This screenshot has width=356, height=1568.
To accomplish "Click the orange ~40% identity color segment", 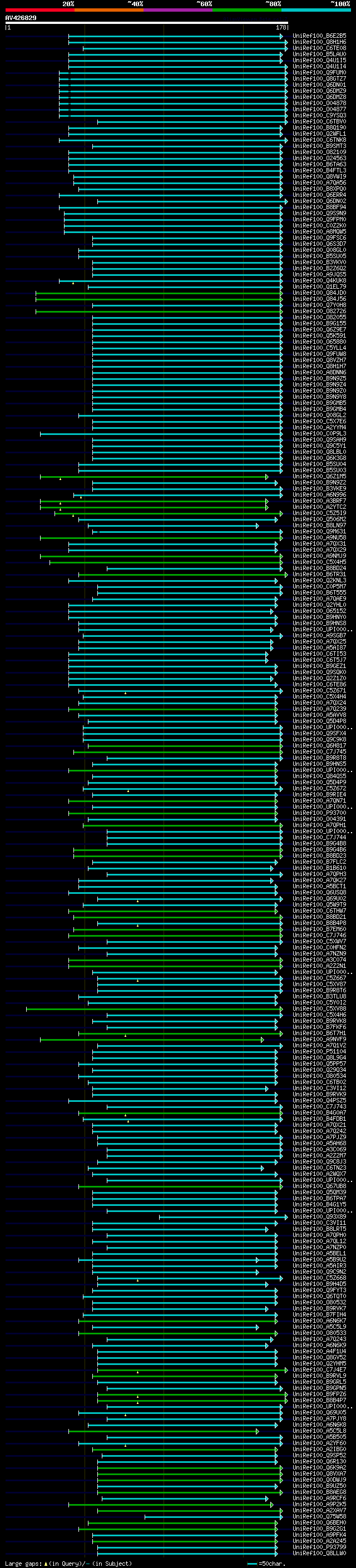I will (109, 10).
